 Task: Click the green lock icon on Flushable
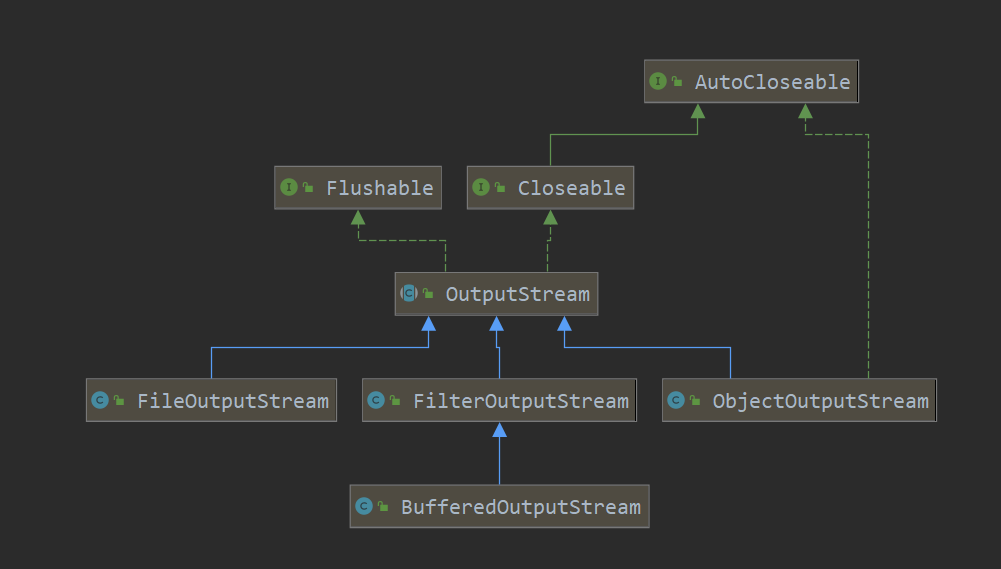(x=308, y=188)
